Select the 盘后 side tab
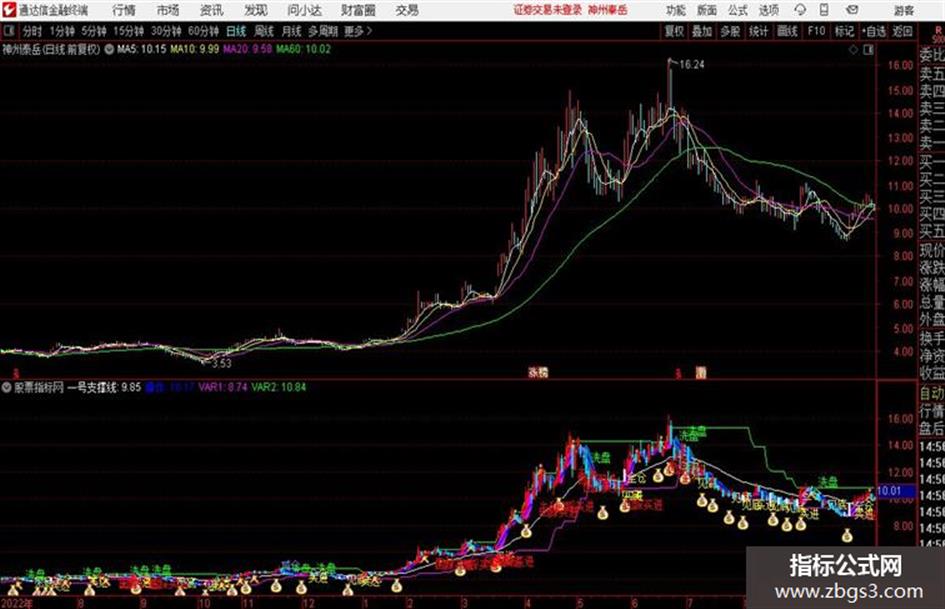 click(932, 429)
